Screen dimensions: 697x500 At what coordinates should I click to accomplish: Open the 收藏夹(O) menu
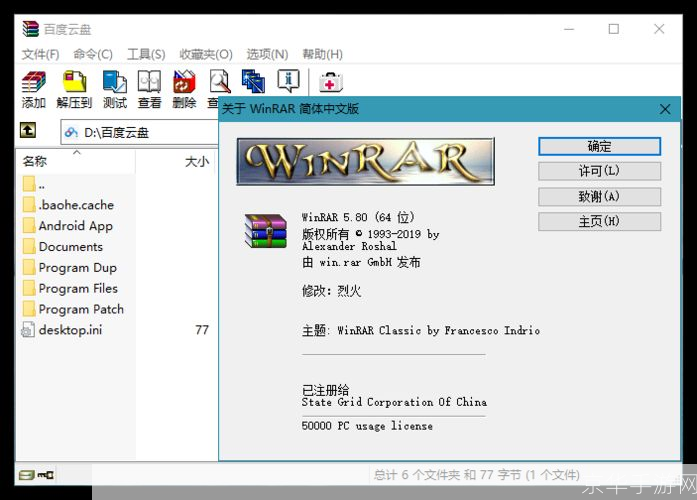pyautogui.click(x=206, y=54)
